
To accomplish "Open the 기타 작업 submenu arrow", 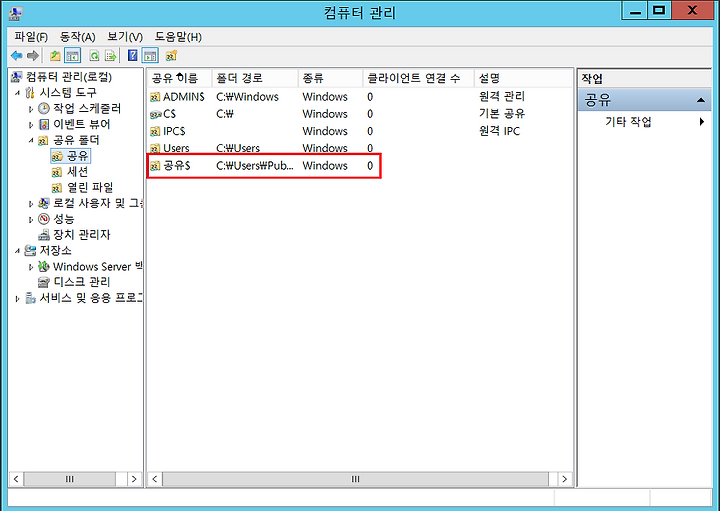I will 702,122.
